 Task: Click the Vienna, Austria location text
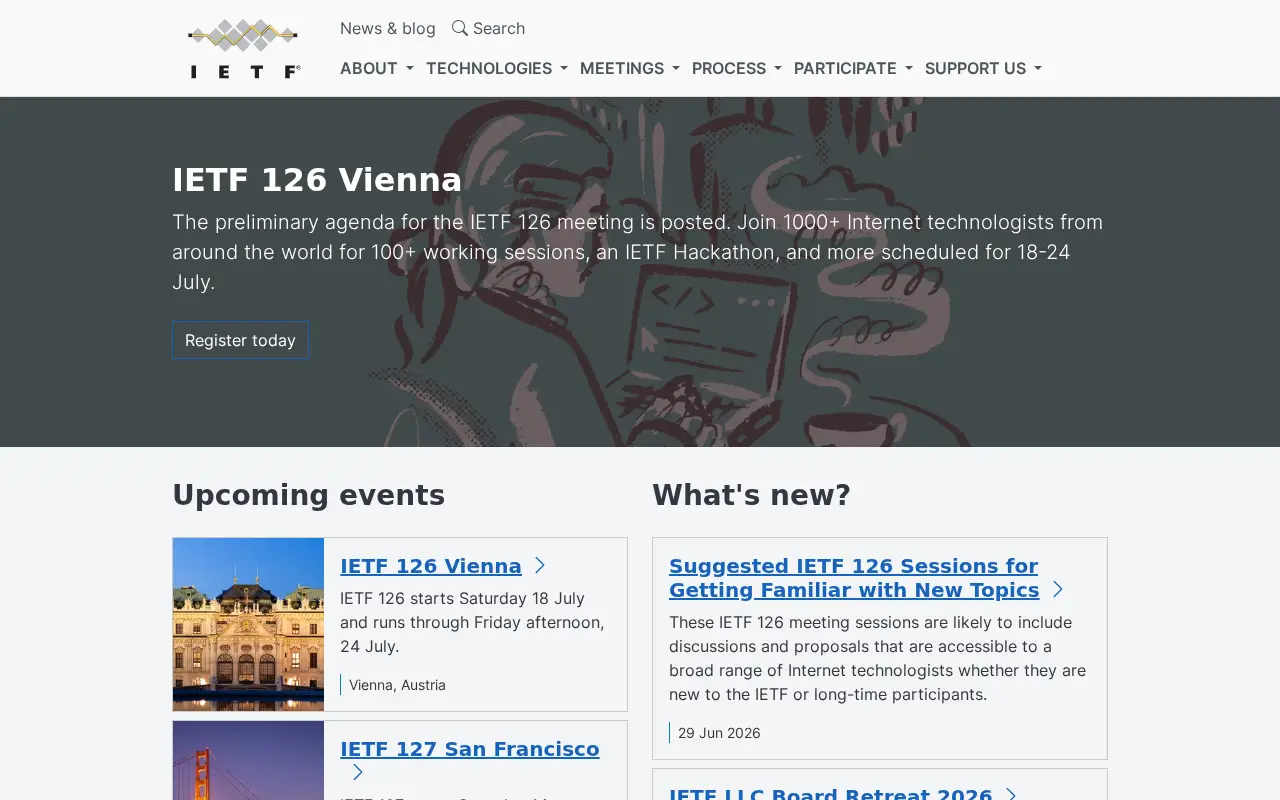pyautogui.click(x=397, y=685)
